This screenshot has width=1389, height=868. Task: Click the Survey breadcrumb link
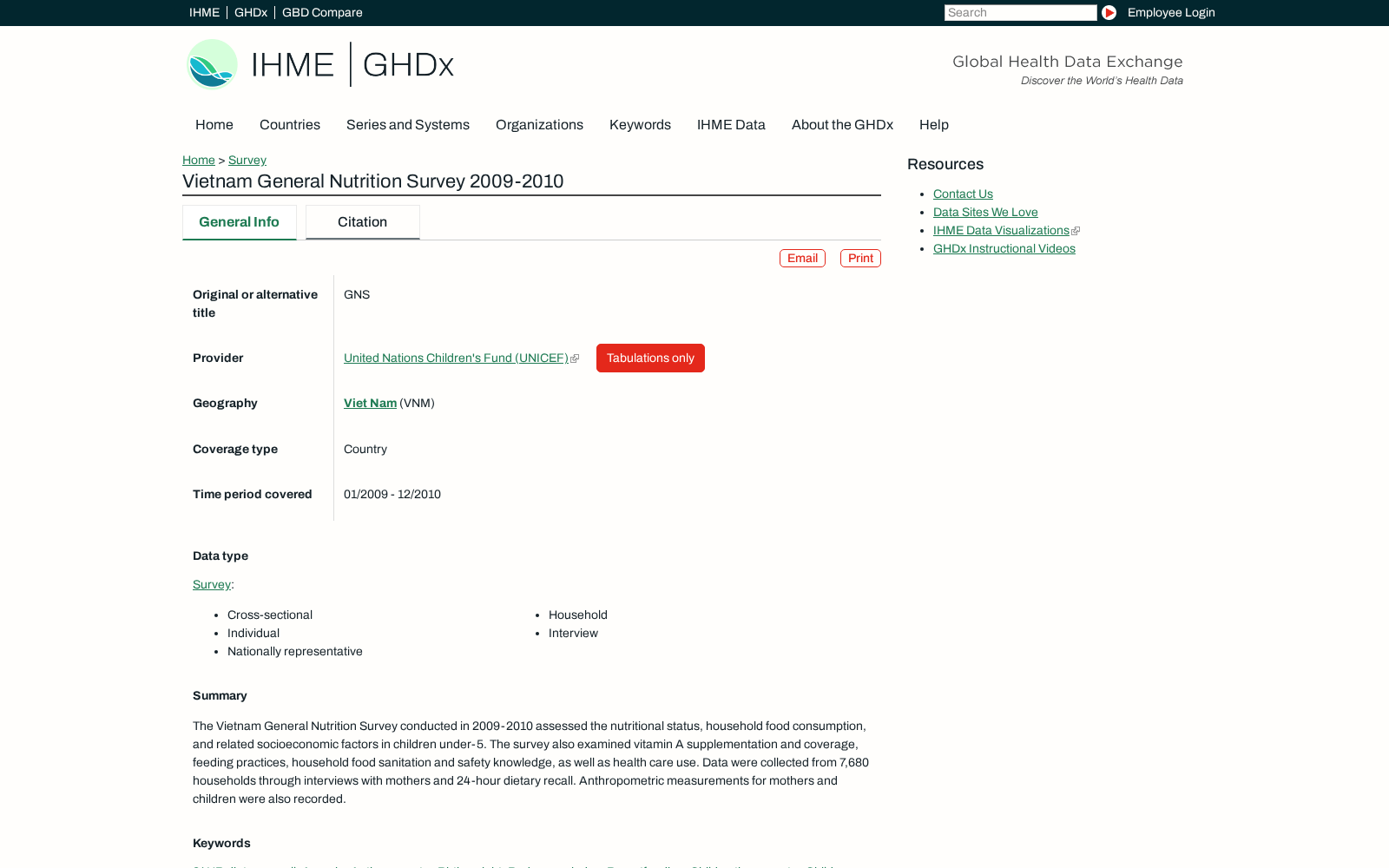247,160
